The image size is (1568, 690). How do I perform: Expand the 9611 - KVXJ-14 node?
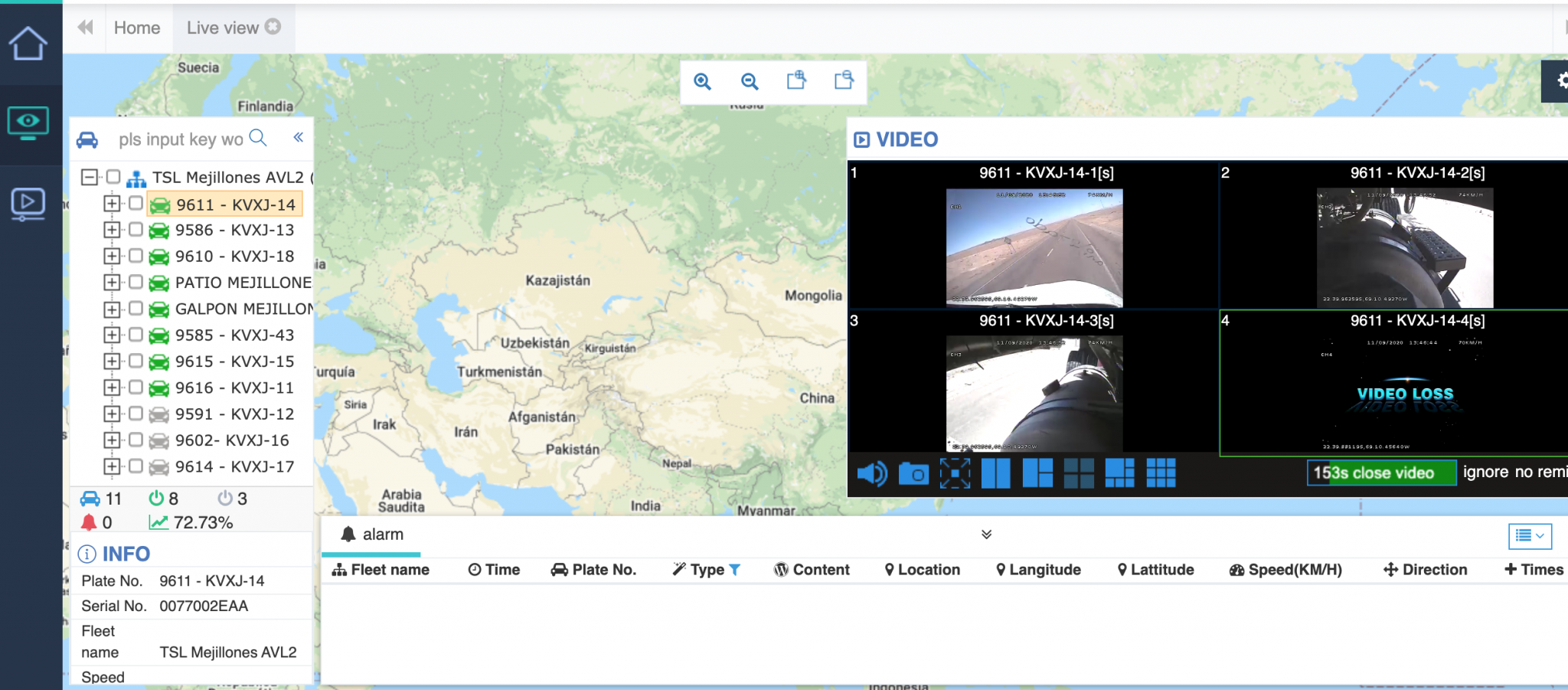(112, 204)
